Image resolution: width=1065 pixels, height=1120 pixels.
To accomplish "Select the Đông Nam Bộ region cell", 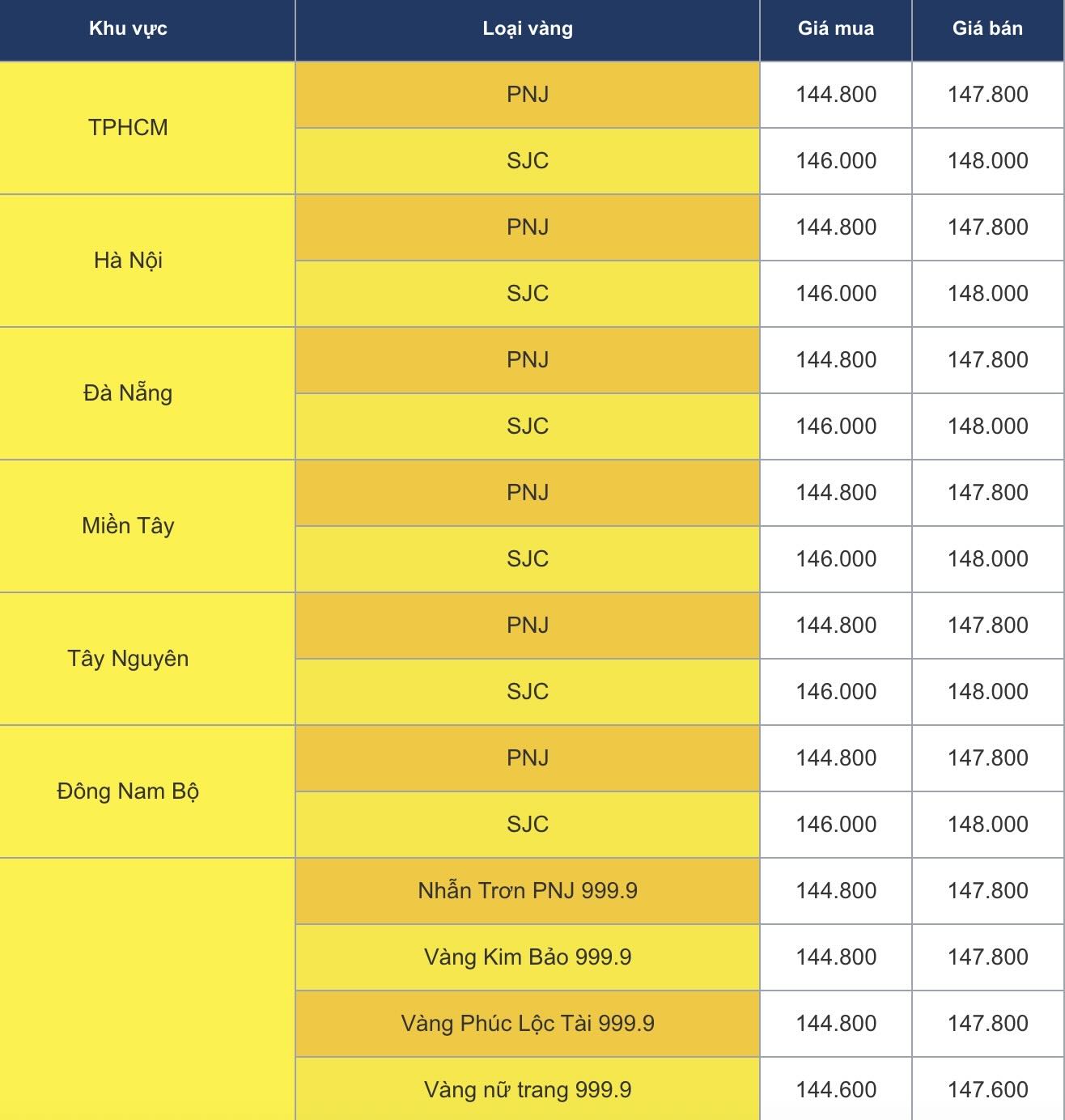I will (x=128, y=791).
